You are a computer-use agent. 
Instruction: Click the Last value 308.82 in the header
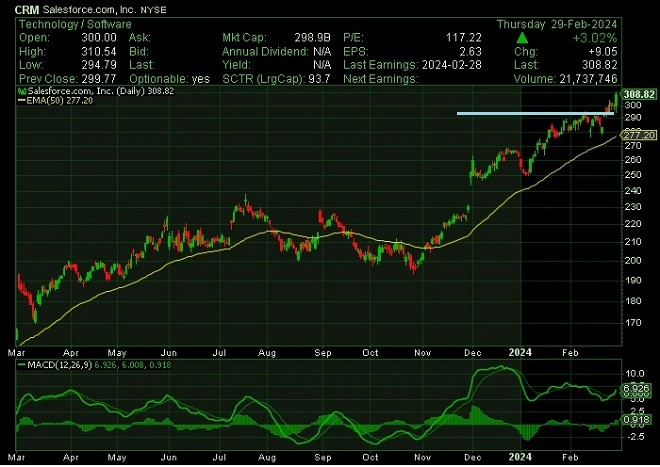600,65
